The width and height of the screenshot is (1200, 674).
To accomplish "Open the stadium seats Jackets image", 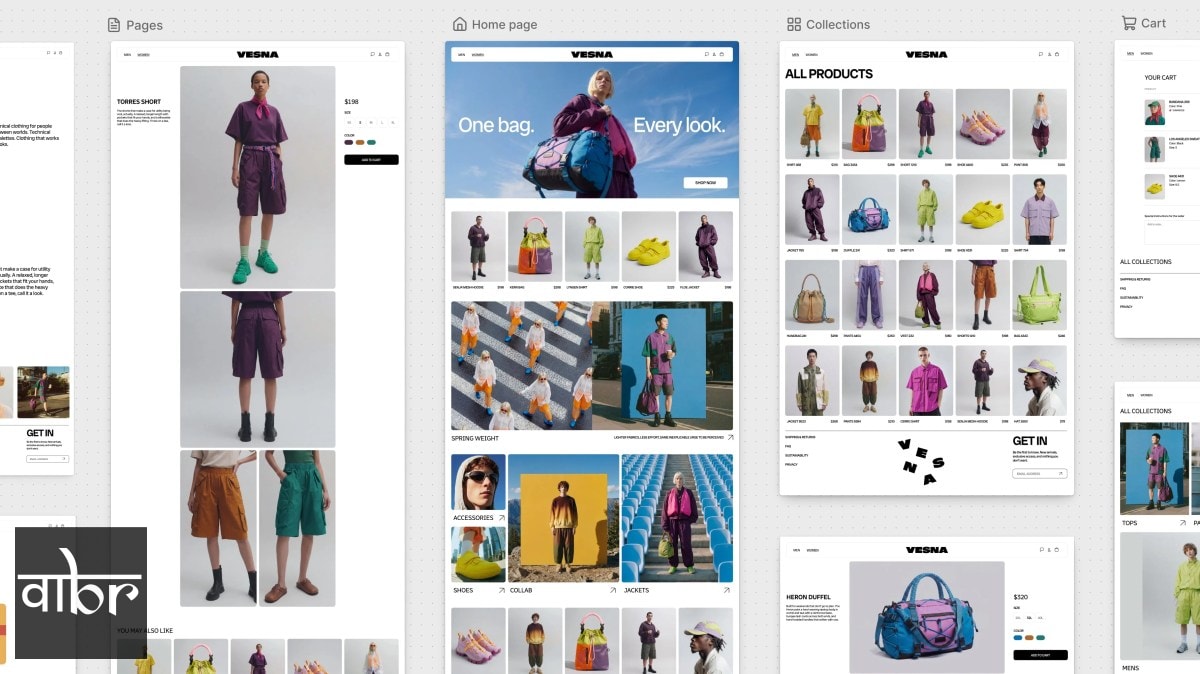I will pyautogui.click(x=677, y=518).
